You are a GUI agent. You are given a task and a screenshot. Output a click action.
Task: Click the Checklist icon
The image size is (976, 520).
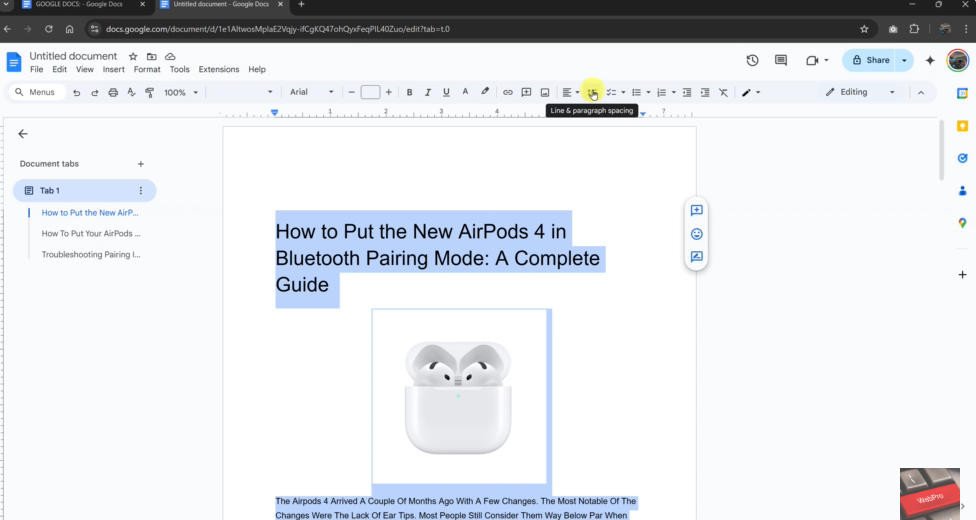611,92
